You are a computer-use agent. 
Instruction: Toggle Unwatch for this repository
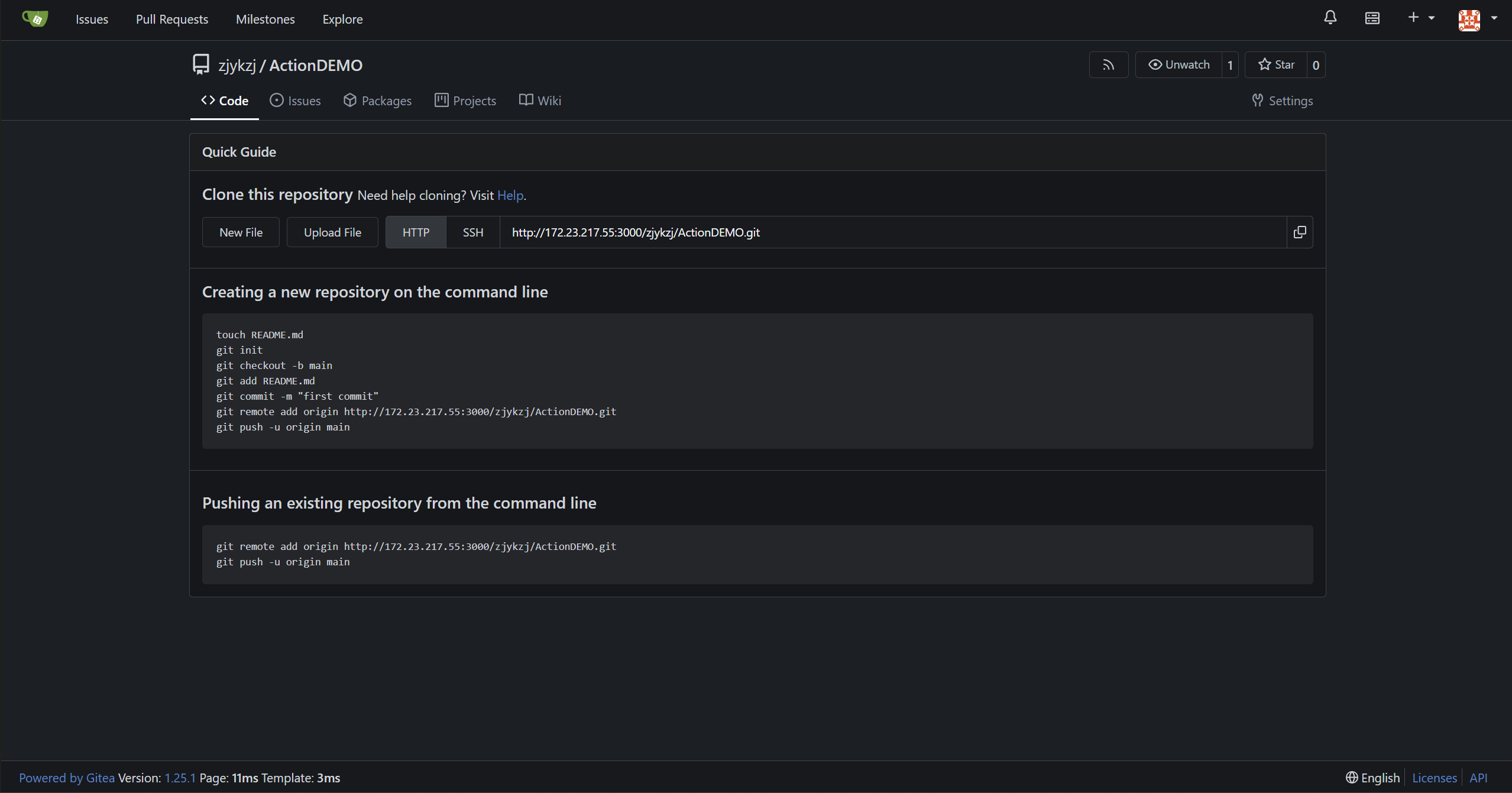click(x=1178, y=65)
